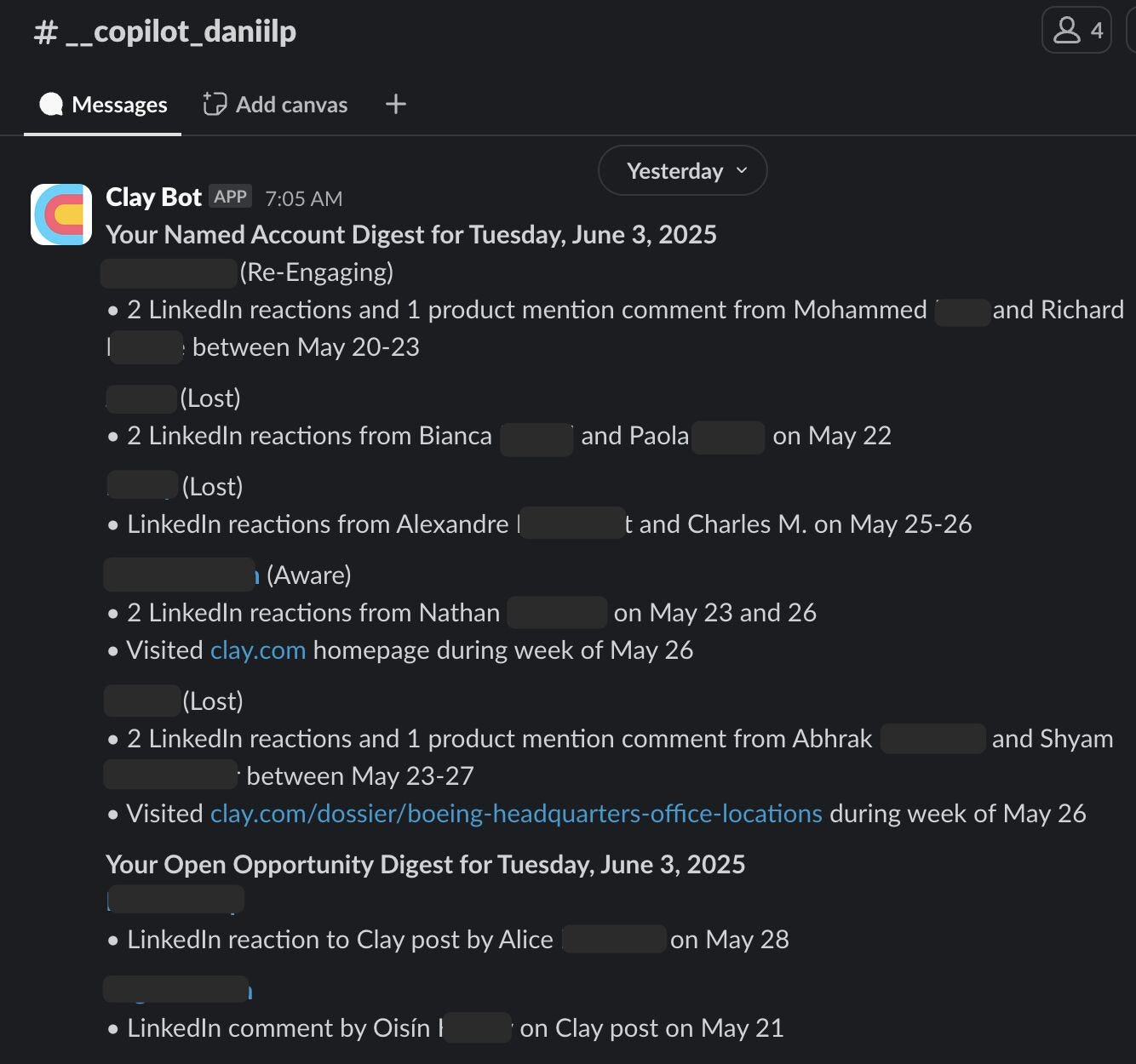Click the __copilot_daniilp channel title
The image size is (1136, 1064).
(x=165, y=31)
